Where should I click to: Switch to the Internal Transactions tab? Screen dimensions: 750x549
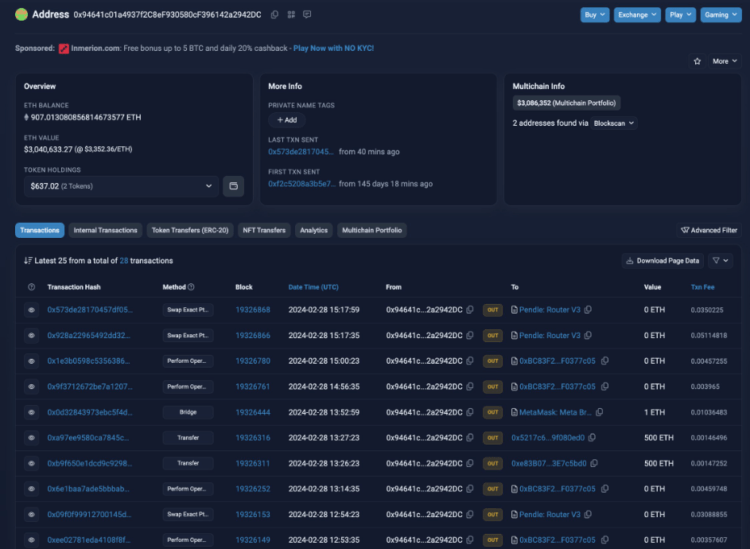click(105, 230)
